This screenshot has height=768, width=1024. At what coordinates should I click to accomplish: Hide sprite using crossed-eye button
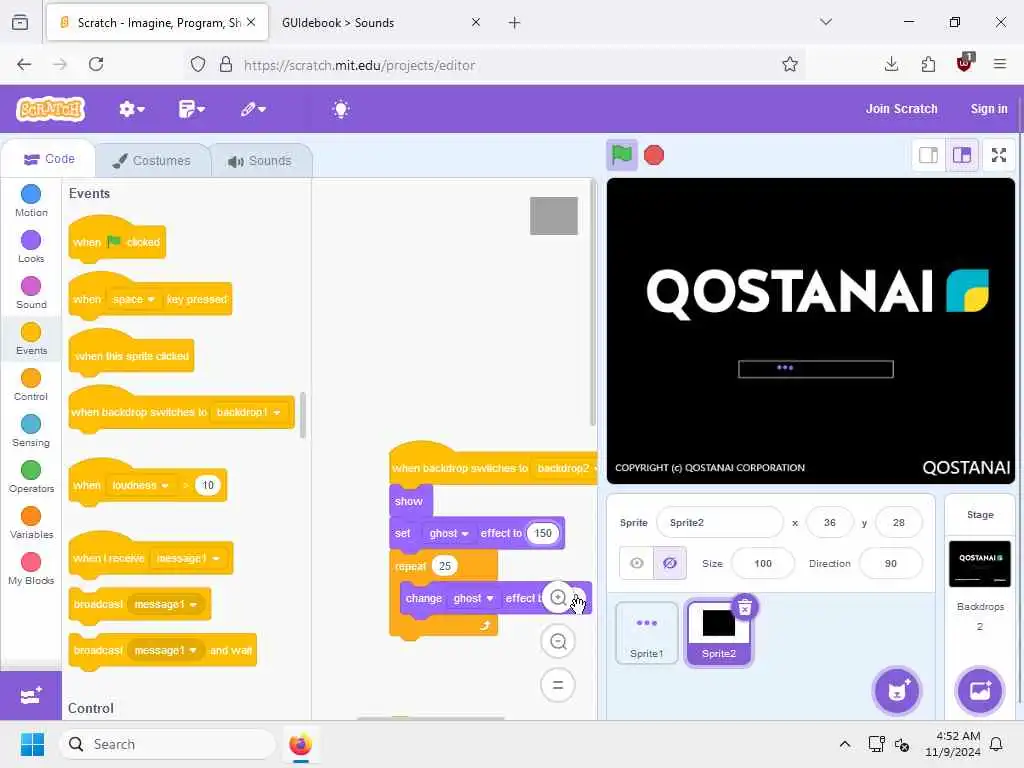coord(670,563)
